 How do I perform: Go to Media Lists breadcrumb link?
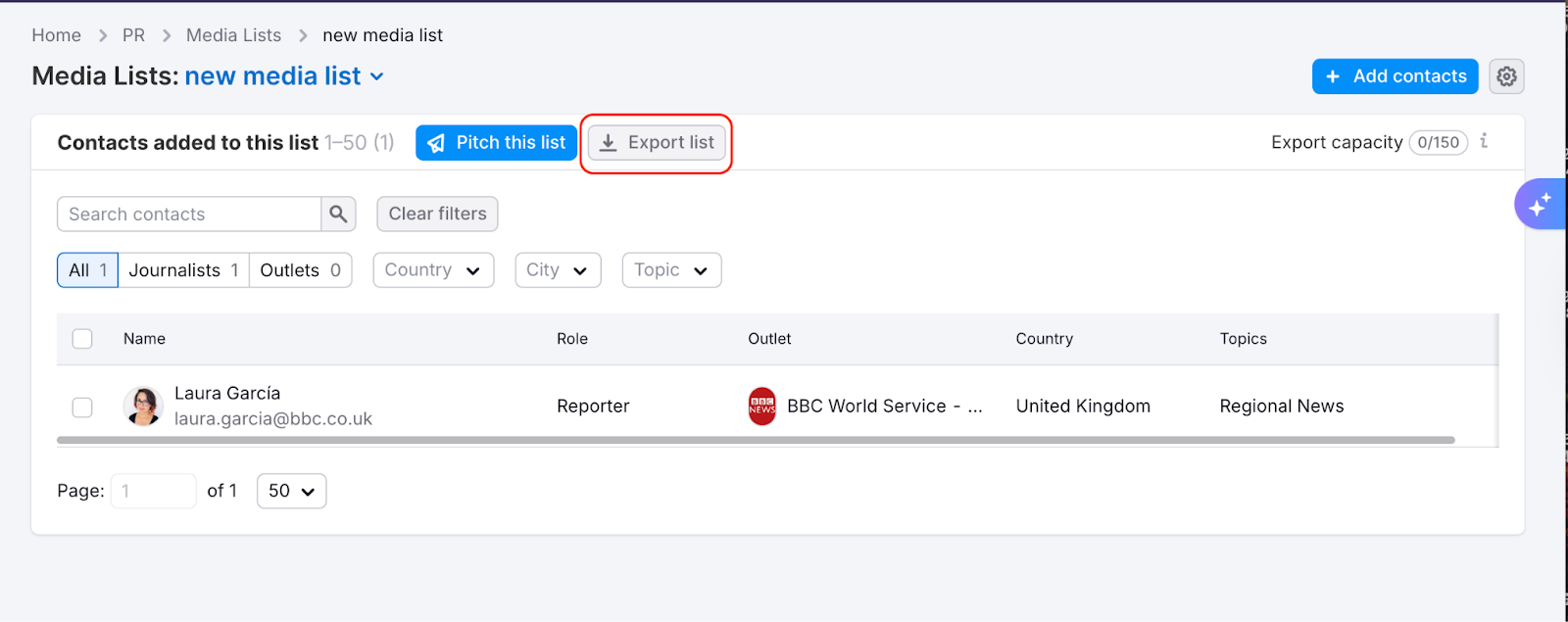pos(233,35)
